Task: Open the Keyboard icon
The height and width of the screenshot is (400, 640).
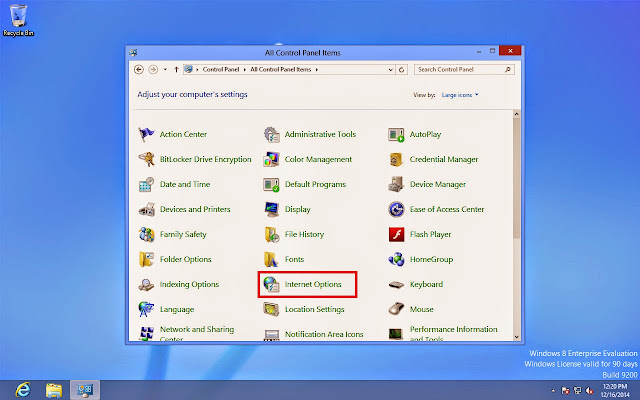Action: pyautogui.click(x=396, y=284)
